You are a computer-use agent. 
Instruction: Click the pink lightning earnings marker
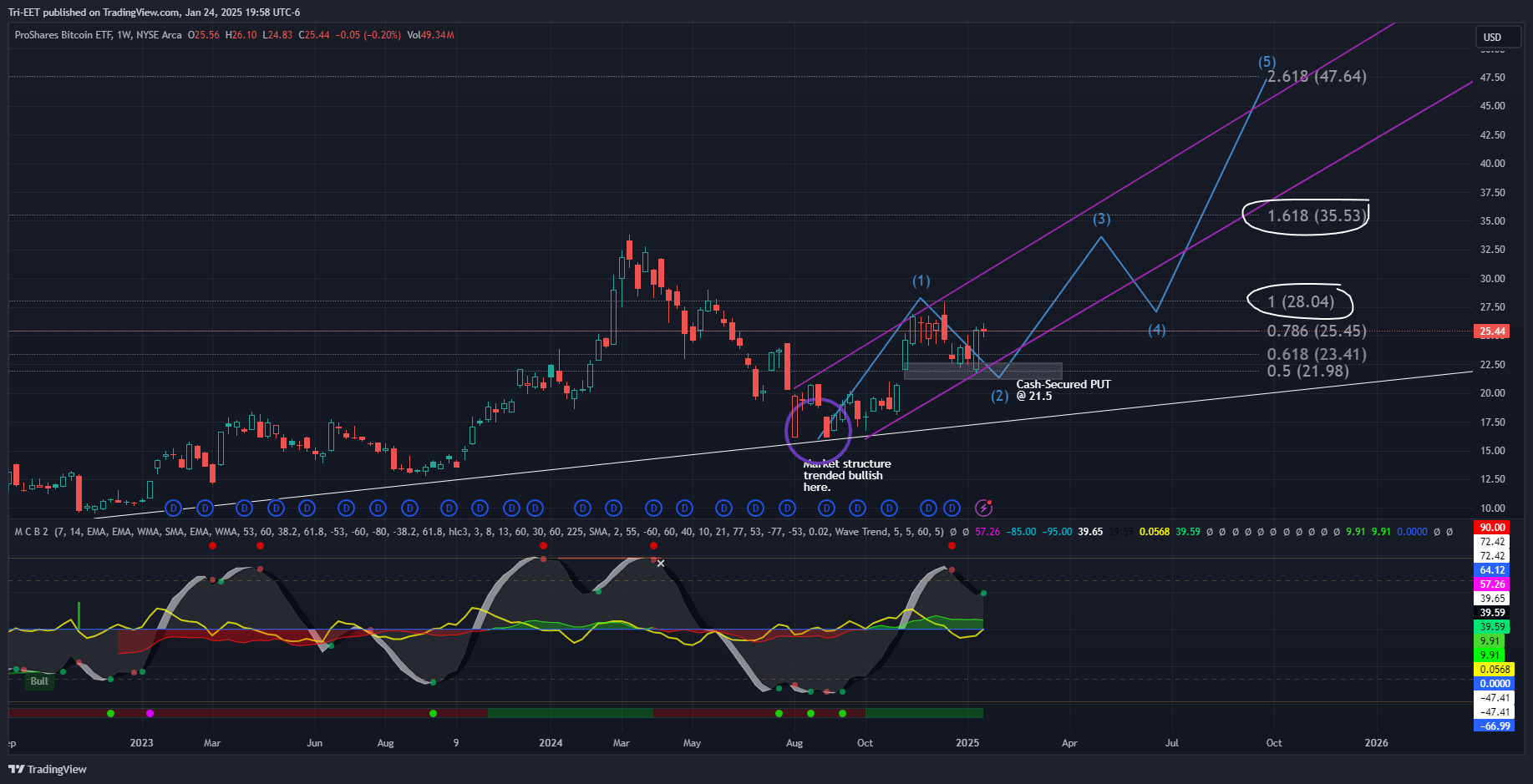983,508
